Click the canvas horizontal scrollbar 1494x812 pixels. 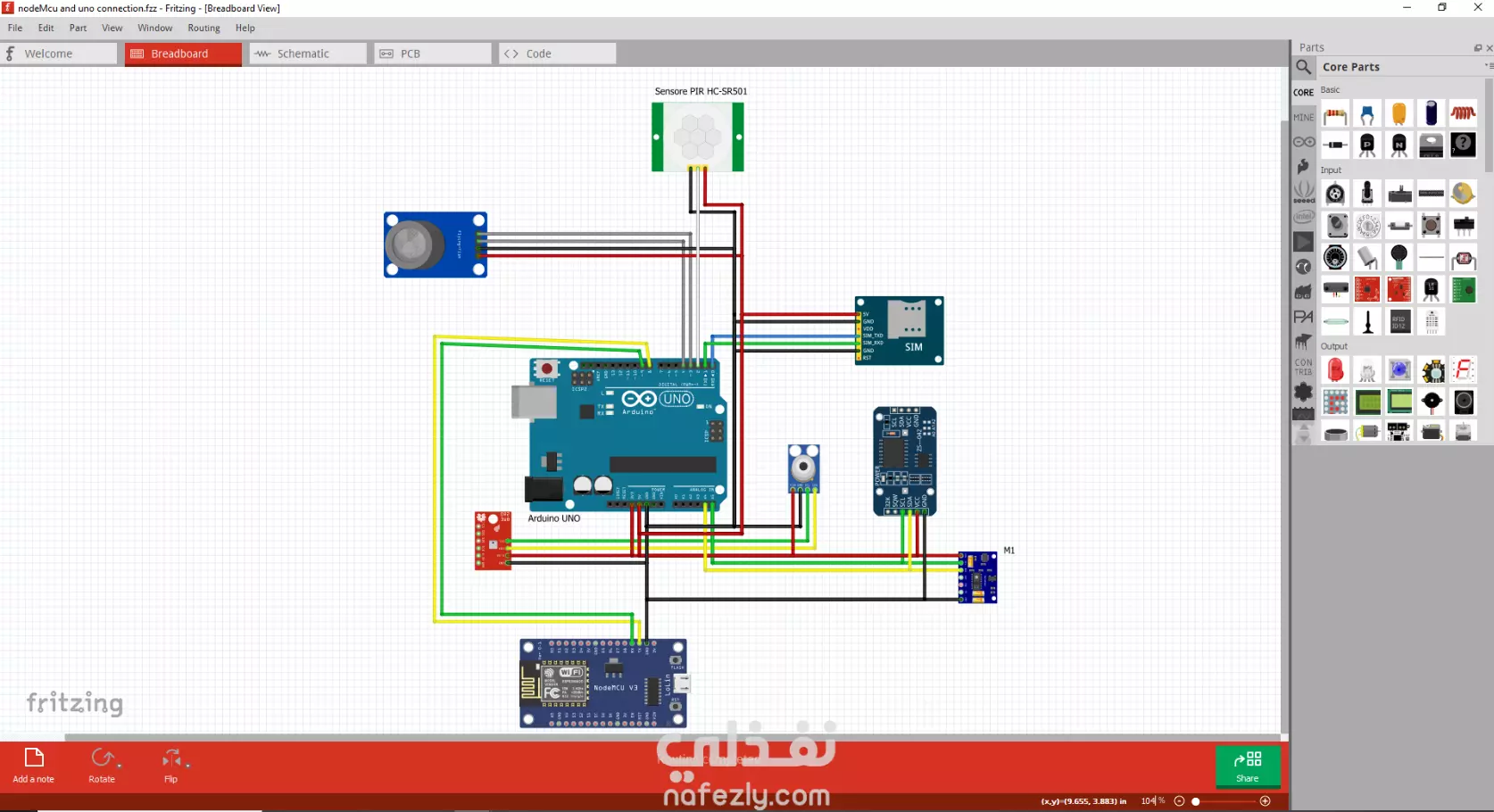click(673, 737)
